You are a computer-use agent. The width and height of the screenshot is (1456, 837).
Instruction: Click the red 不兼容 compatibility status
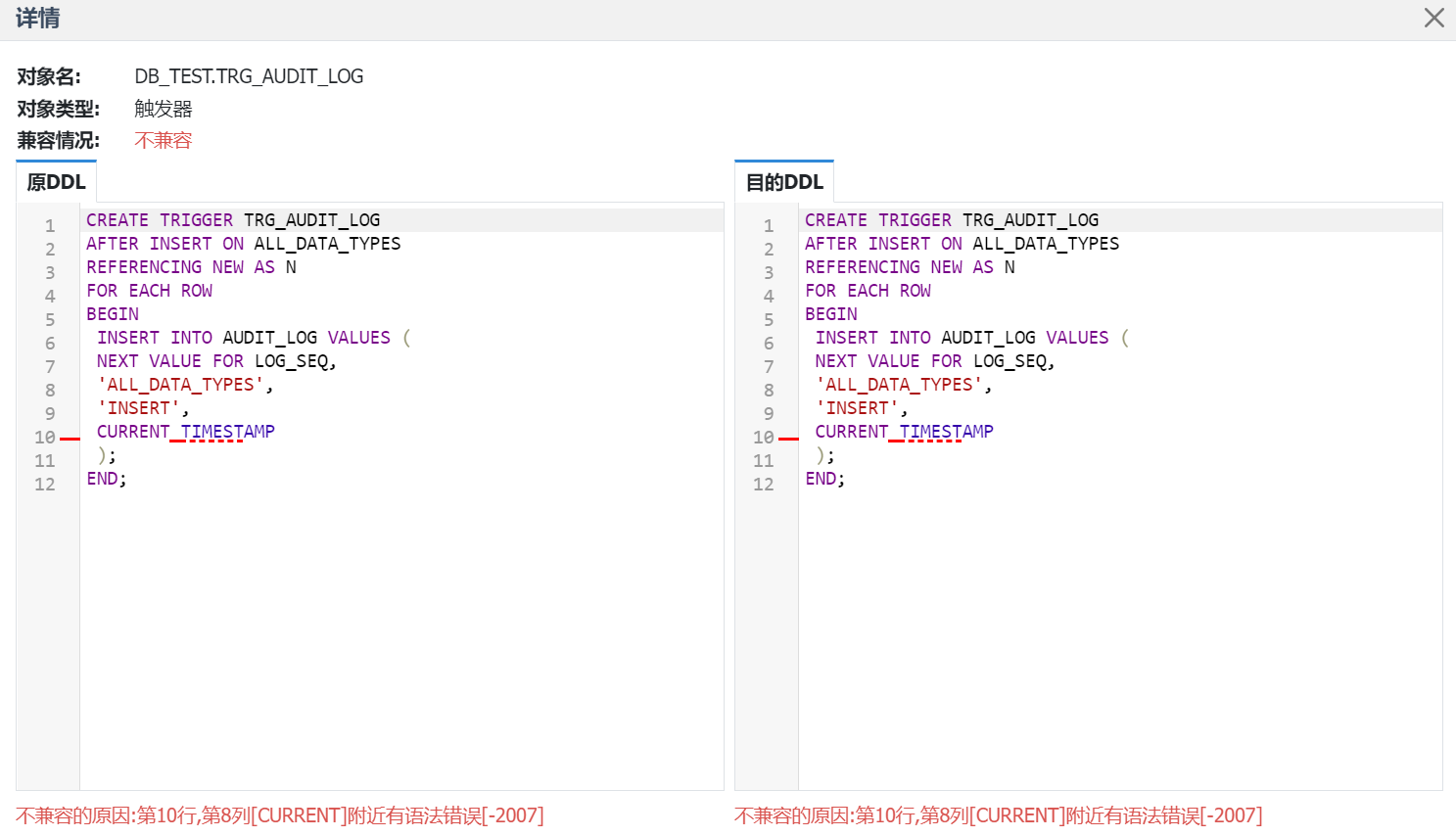coord(164,140)
